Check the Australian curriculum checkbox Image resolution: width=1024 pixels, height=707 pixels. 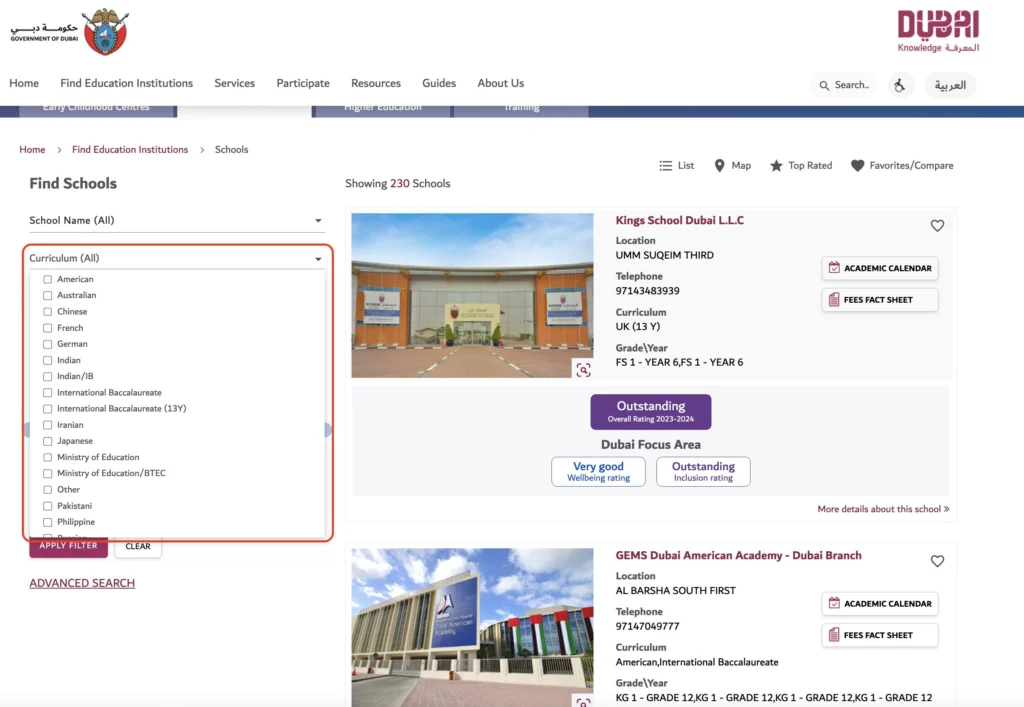pyautogui.click(x=48, y=296)
